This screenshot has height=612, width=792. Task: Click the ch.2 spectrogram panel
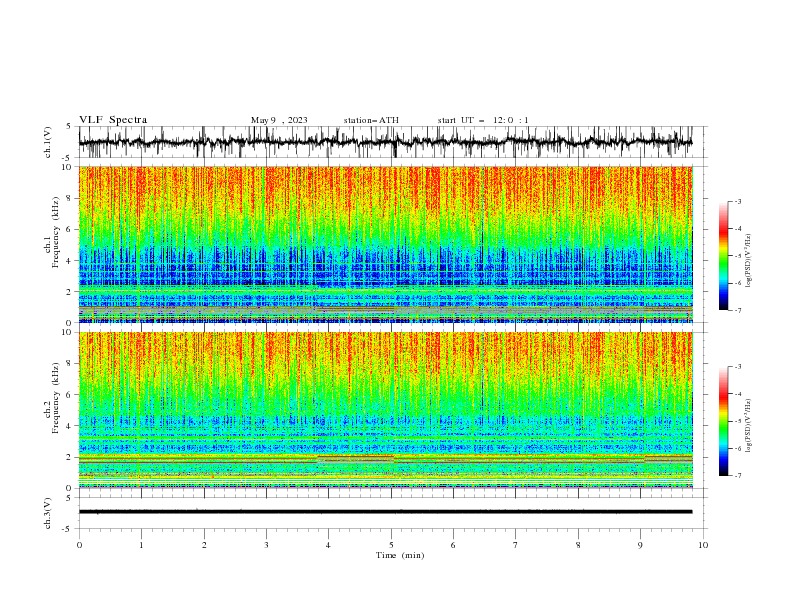click(x=386, y=410)
